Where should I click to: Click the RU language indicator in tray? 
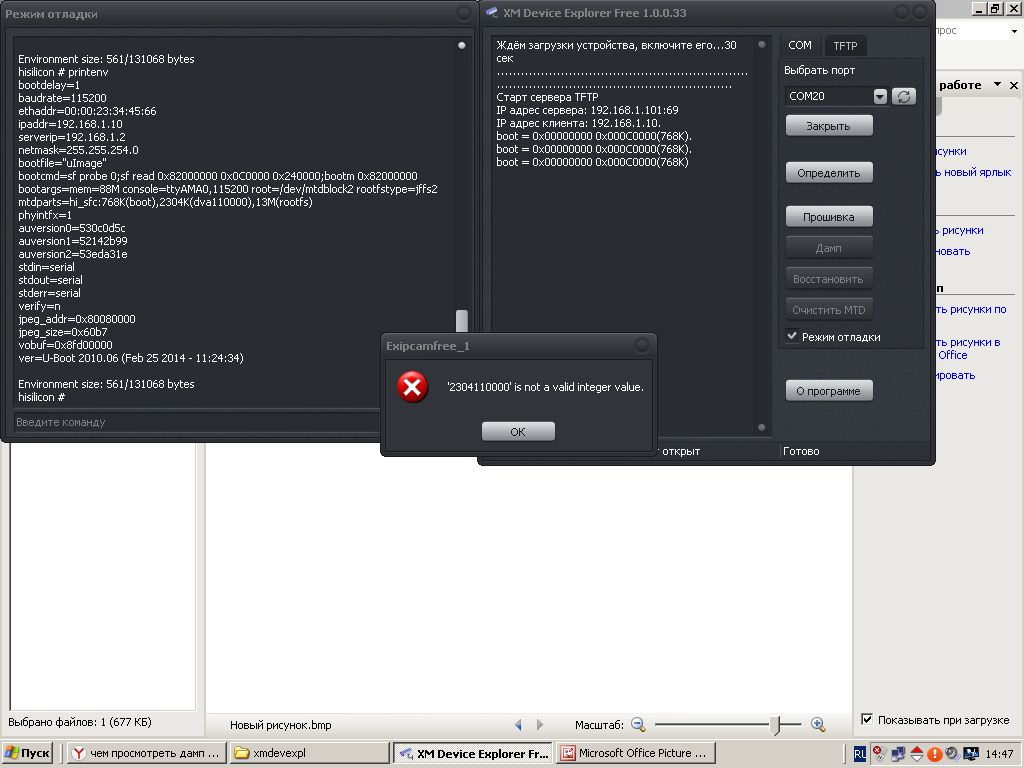click(x=860, y=753)
